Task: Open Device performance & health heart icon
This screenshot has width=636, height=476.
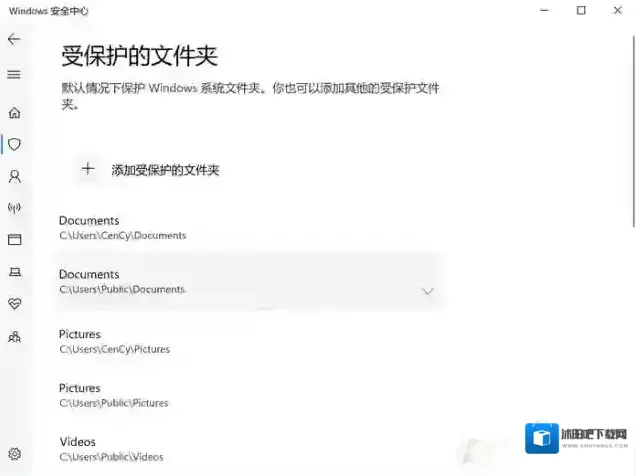Action: click(15, 304)
